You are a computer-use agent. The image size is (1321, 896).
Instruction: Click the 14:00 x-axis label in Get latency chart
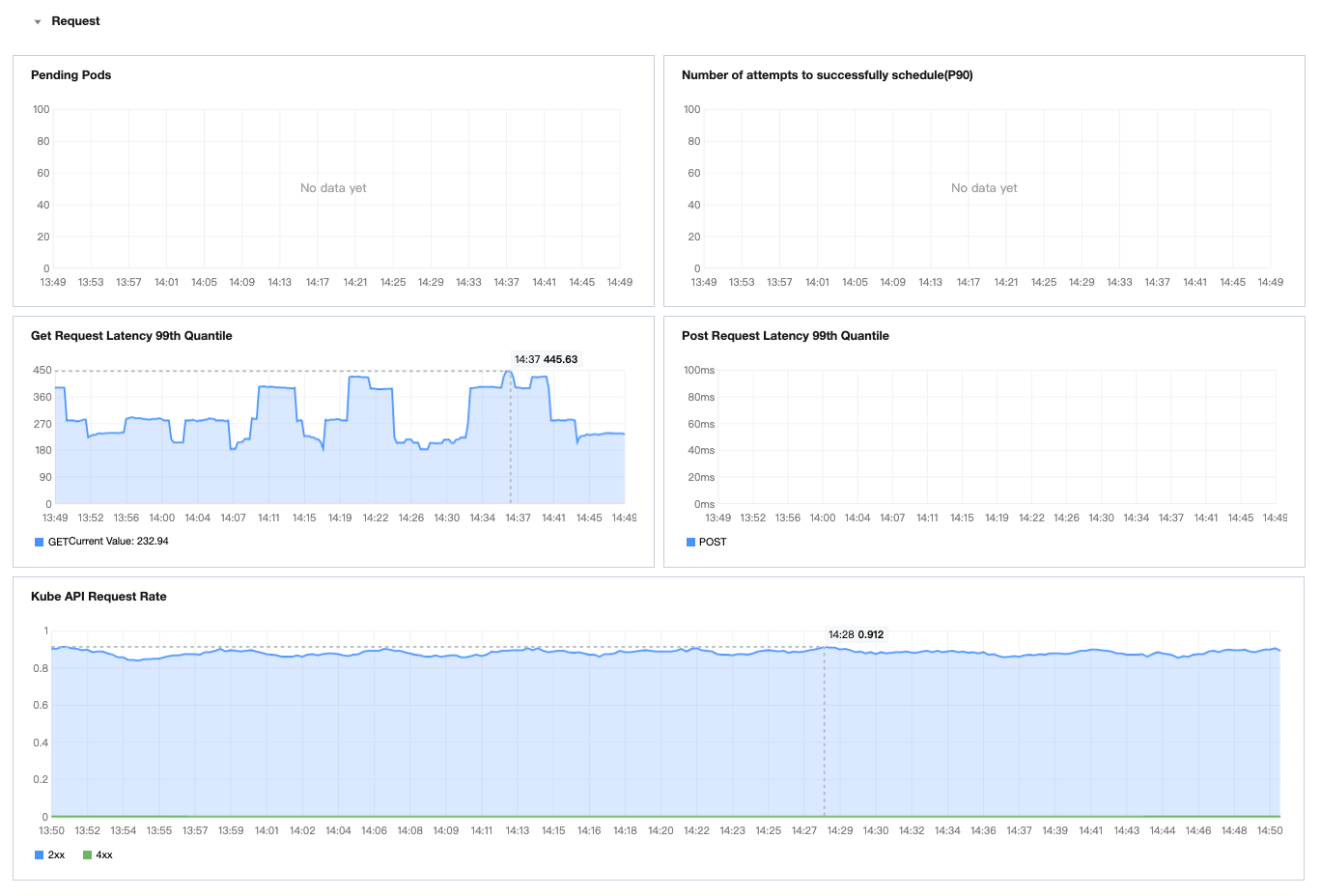162,518
